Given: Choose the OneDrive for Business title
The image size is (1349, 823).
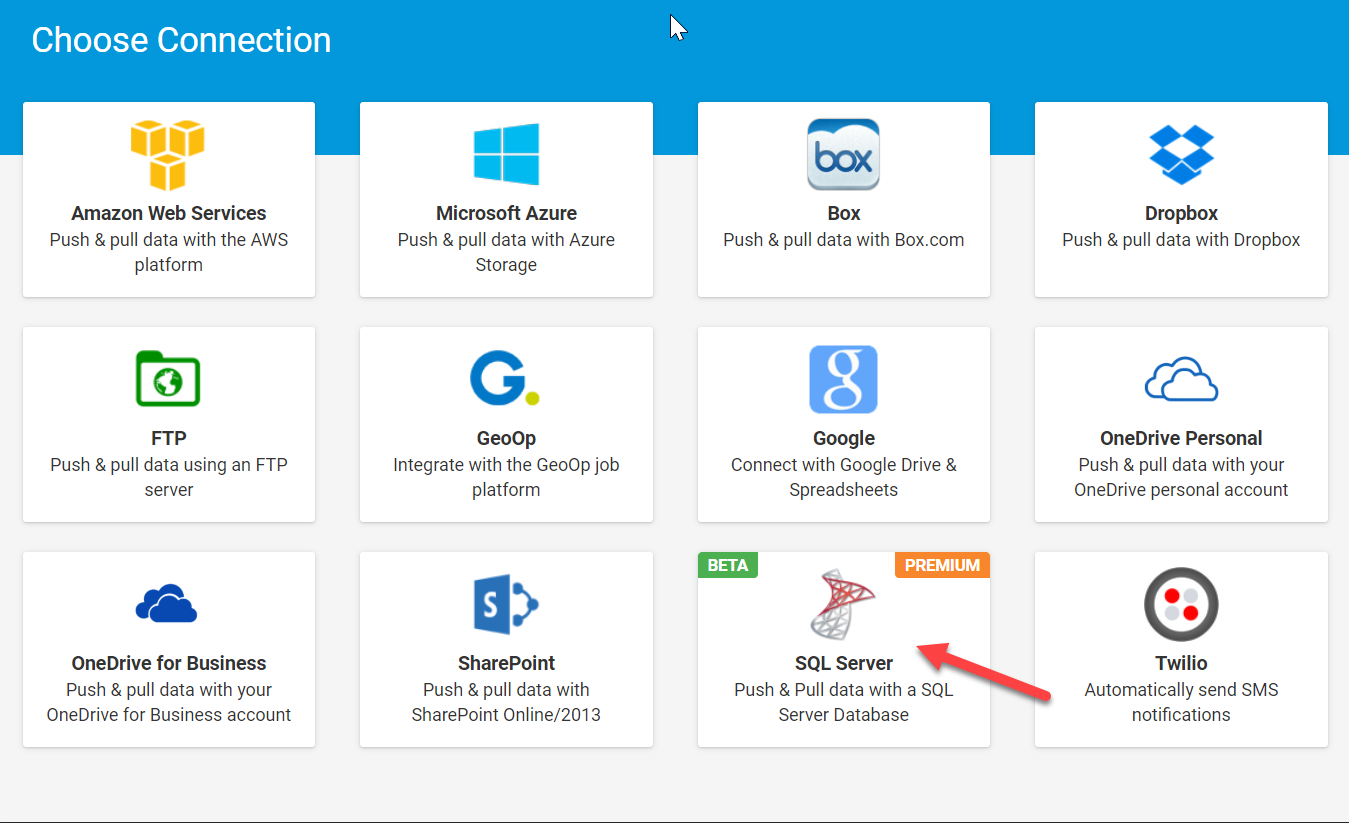Looking at the screenshot, I should [169, 663].
